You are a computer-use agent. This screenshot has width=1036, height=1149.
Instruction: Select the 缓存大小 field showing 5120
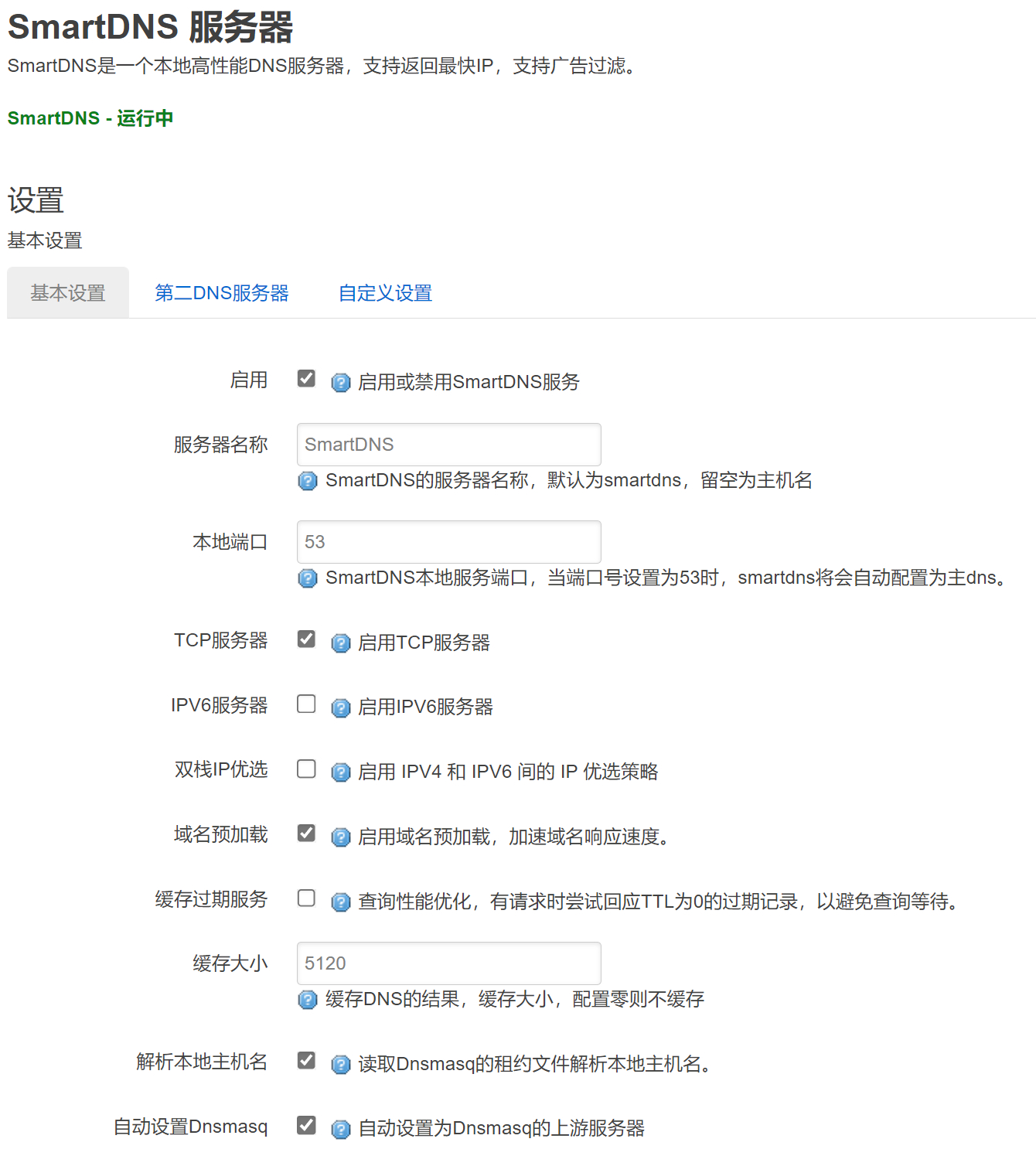click(x=448, y=963)
